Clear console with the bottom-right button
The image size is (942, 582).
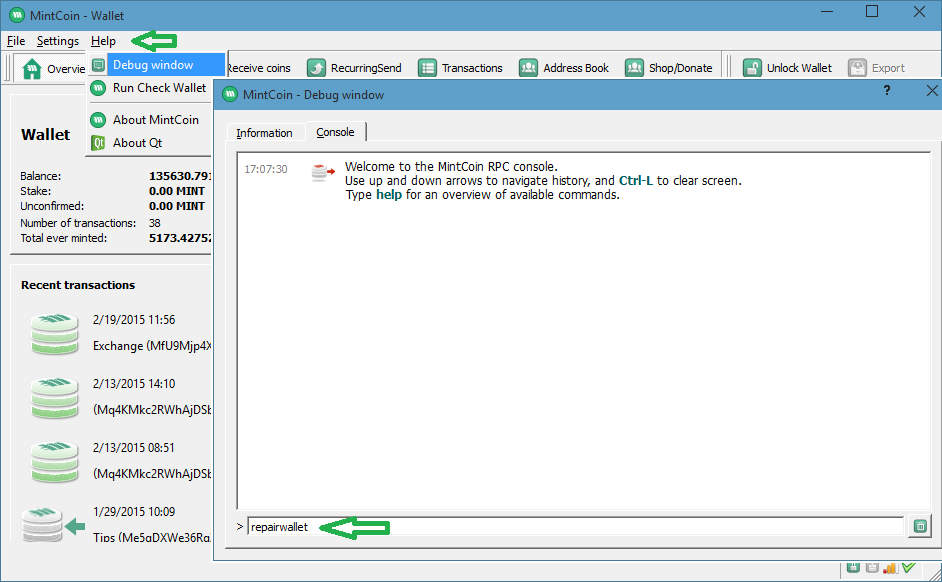[920, 527]
